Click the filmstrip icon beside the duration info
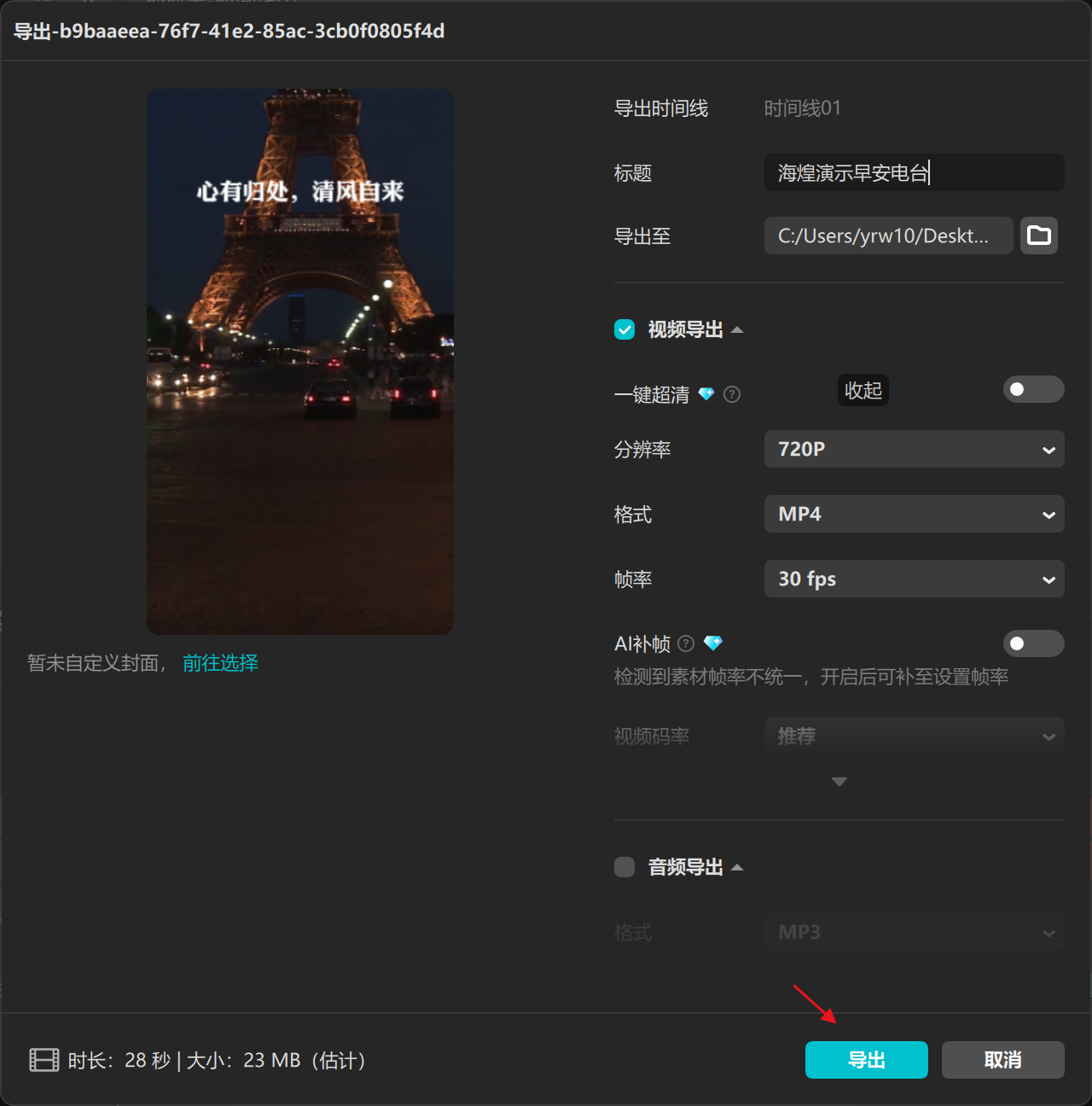Screen dimensions: 1092x1106 click(x=43, y=1060)
